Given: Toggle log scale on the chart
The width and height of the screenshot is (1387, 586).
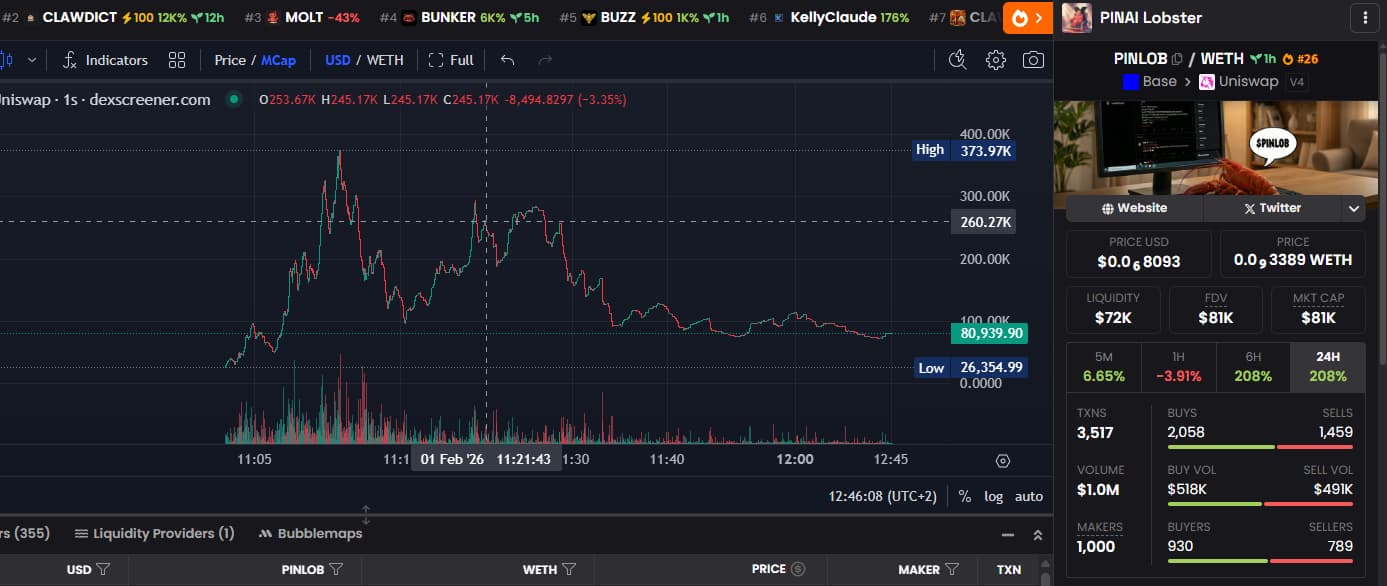Looking at the screenshot, I should [993, 496].
